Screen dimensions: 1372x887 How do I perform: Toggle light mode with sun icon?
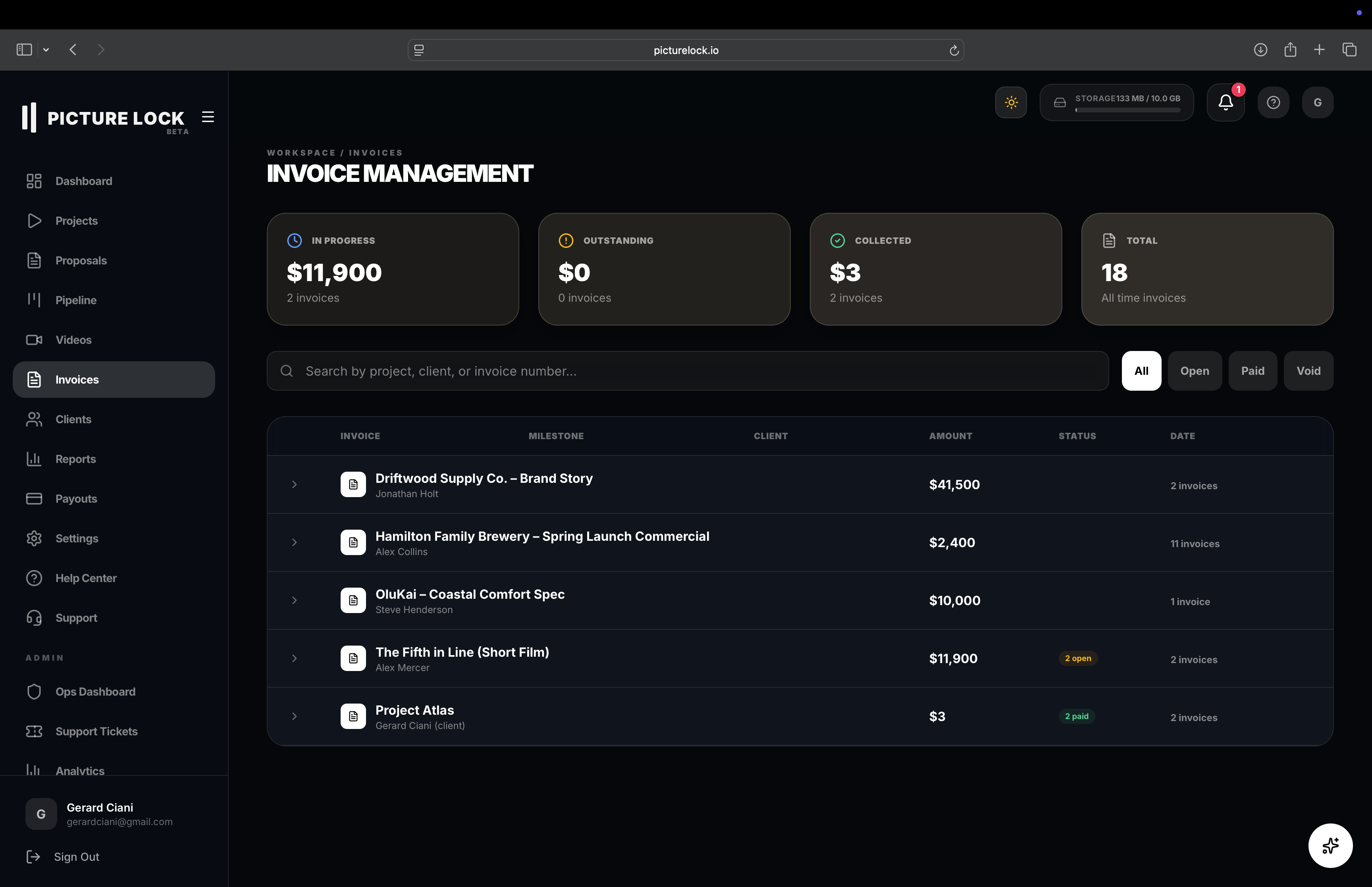pyautogui.click(x=1010, y=102)
